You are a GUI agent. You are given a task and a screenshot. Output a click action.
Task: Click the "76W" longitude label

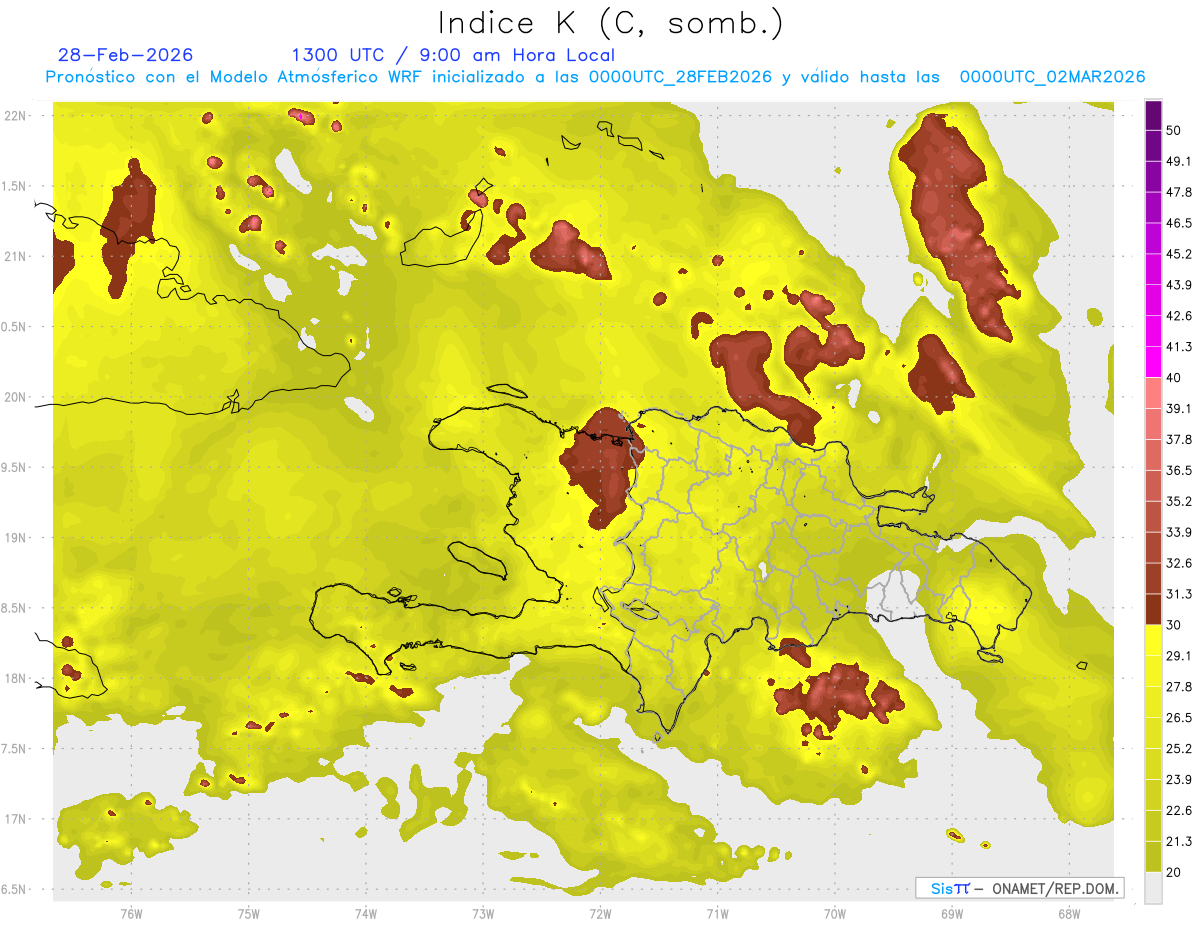point(131,914)
